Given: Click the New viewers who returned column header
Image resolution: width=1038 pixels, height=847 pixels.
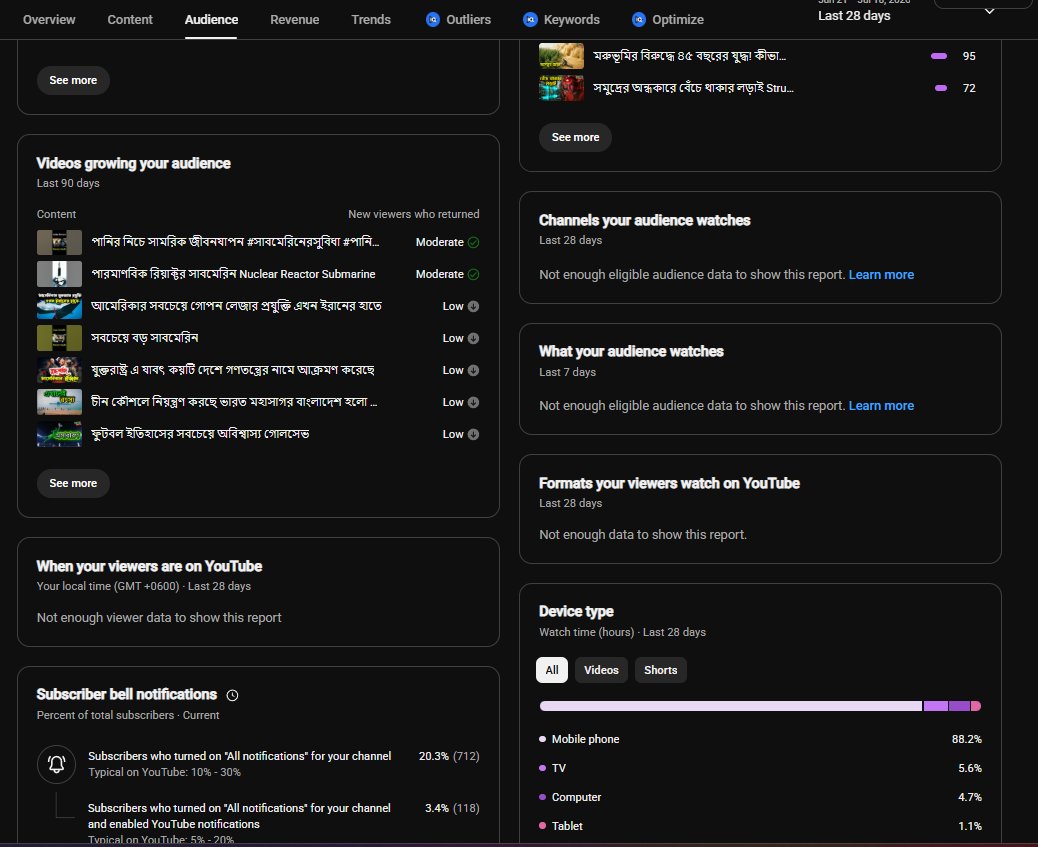Looking at the screenshot, I should coord(414,215).
